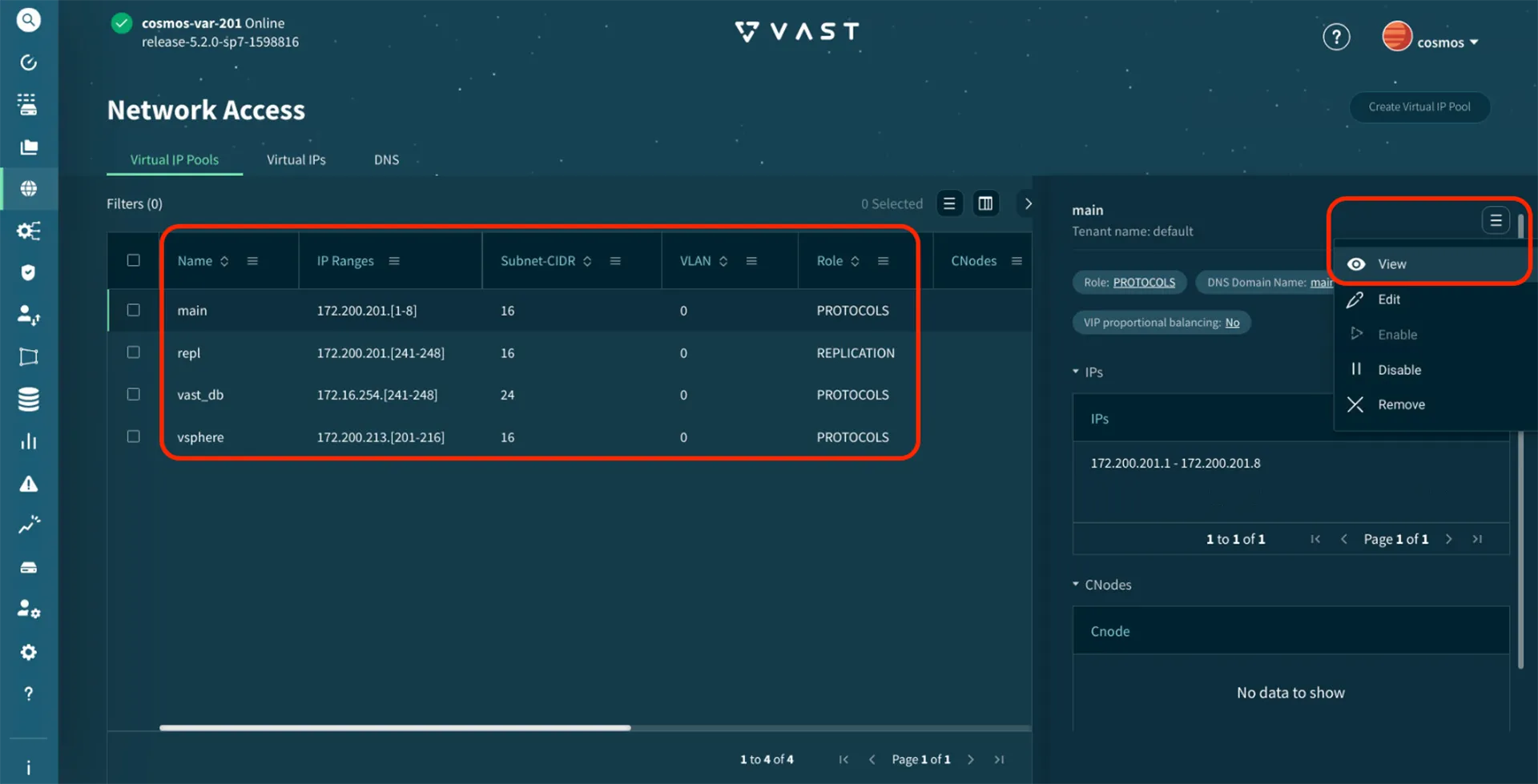
Task: Open the hardware drive sidebar icon
Action: coord(29,568)
